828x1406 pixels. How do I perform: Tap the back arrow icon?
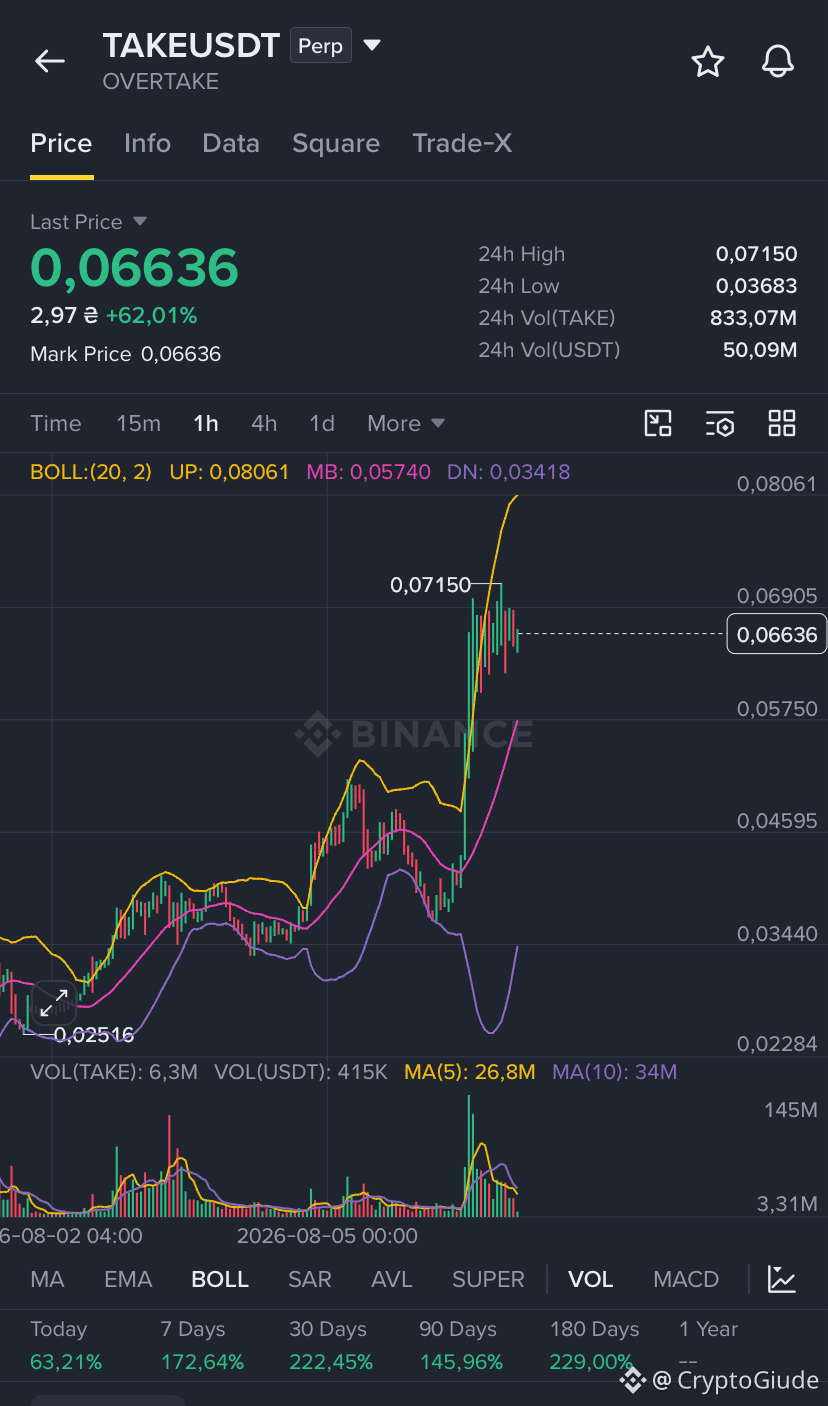50,61
